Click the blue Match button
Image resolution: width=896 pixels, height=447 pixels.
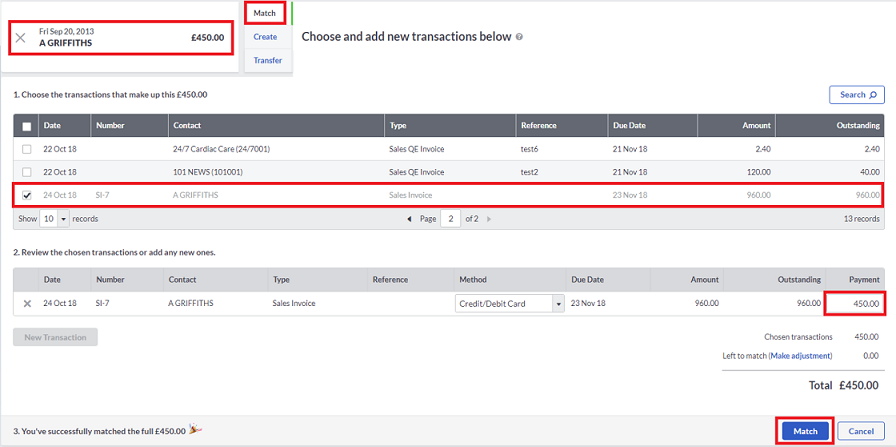coord(805,431)
